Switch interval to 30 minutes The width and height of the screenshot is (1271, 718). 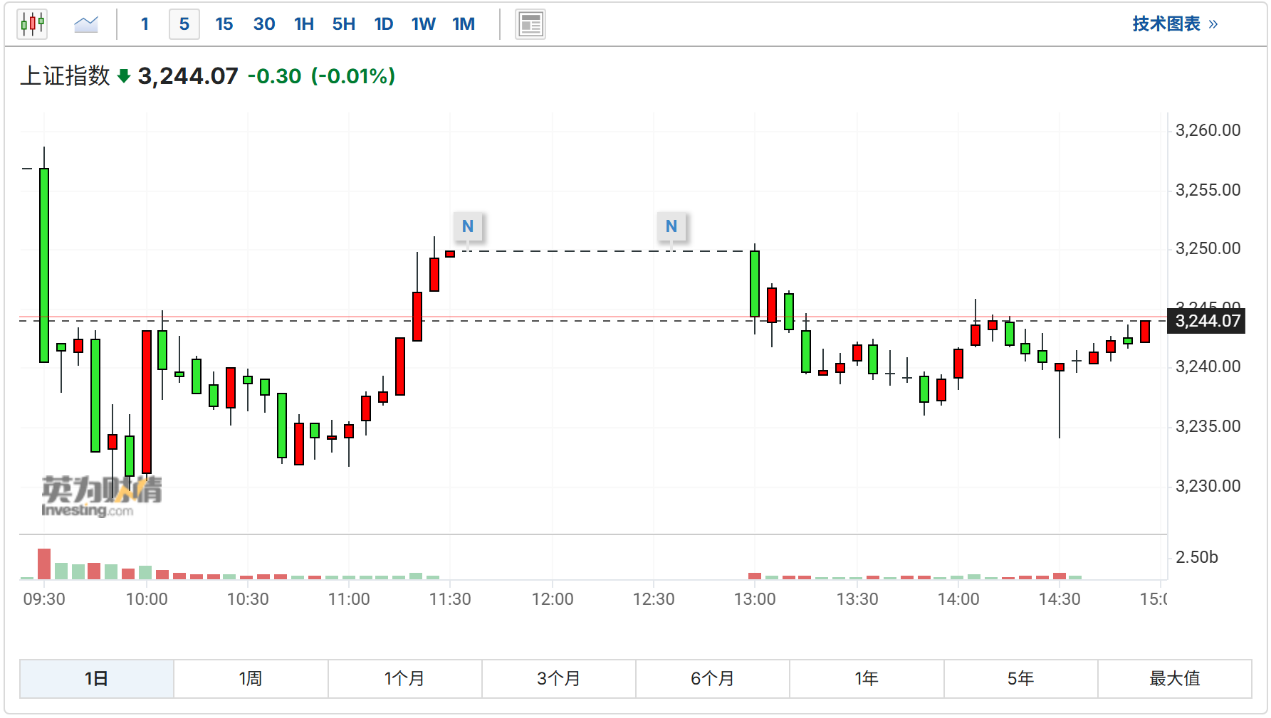pyautogui.click(x=264, y=24)
